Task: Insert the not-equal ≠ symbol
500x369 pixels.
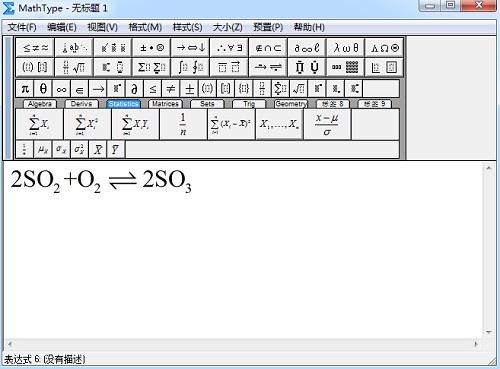Action: pos(171,89)
